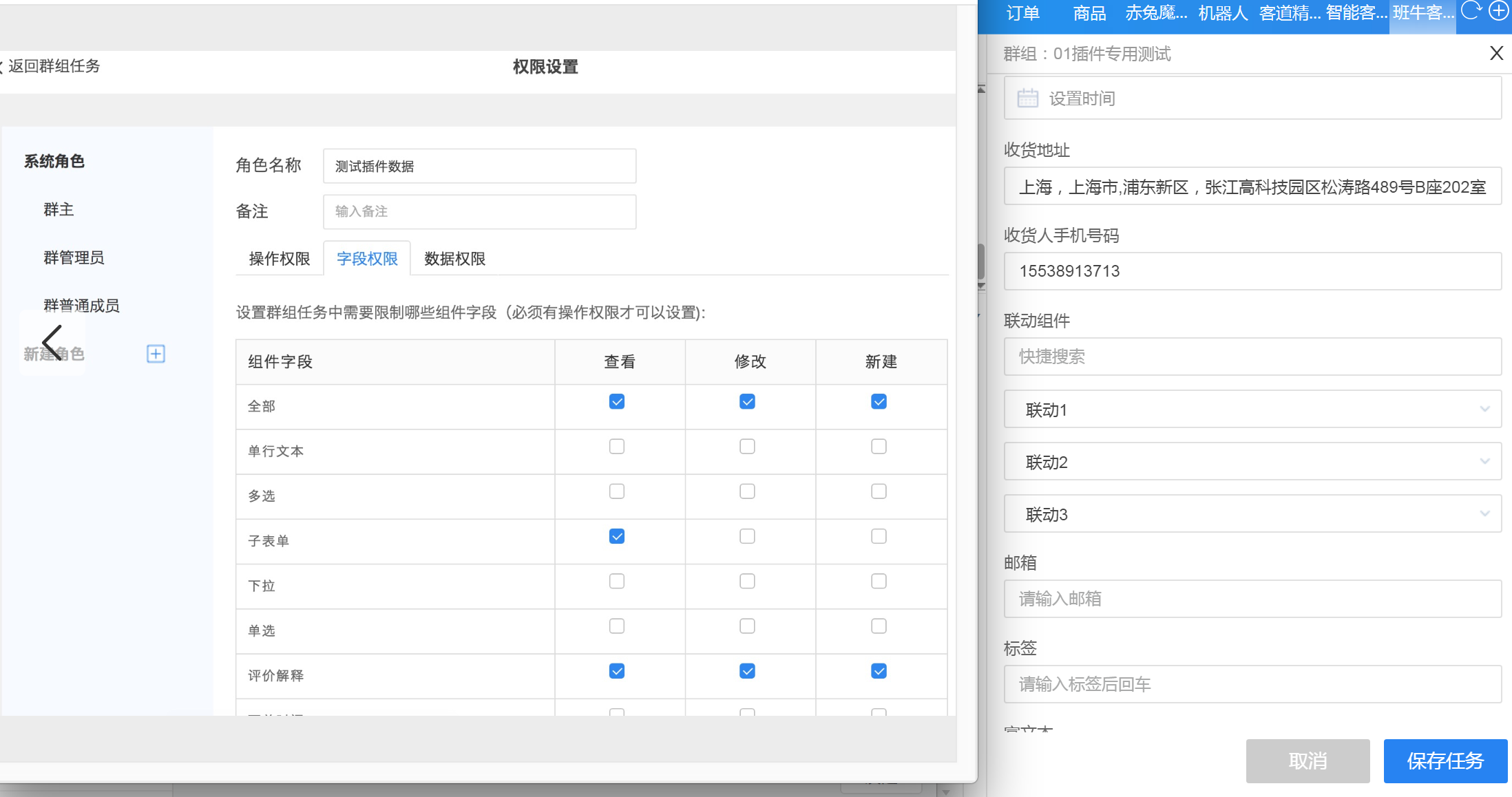Go back via 返回群组任务
The height and width of the screenshot is (797, 1512).
click(50, 66)
